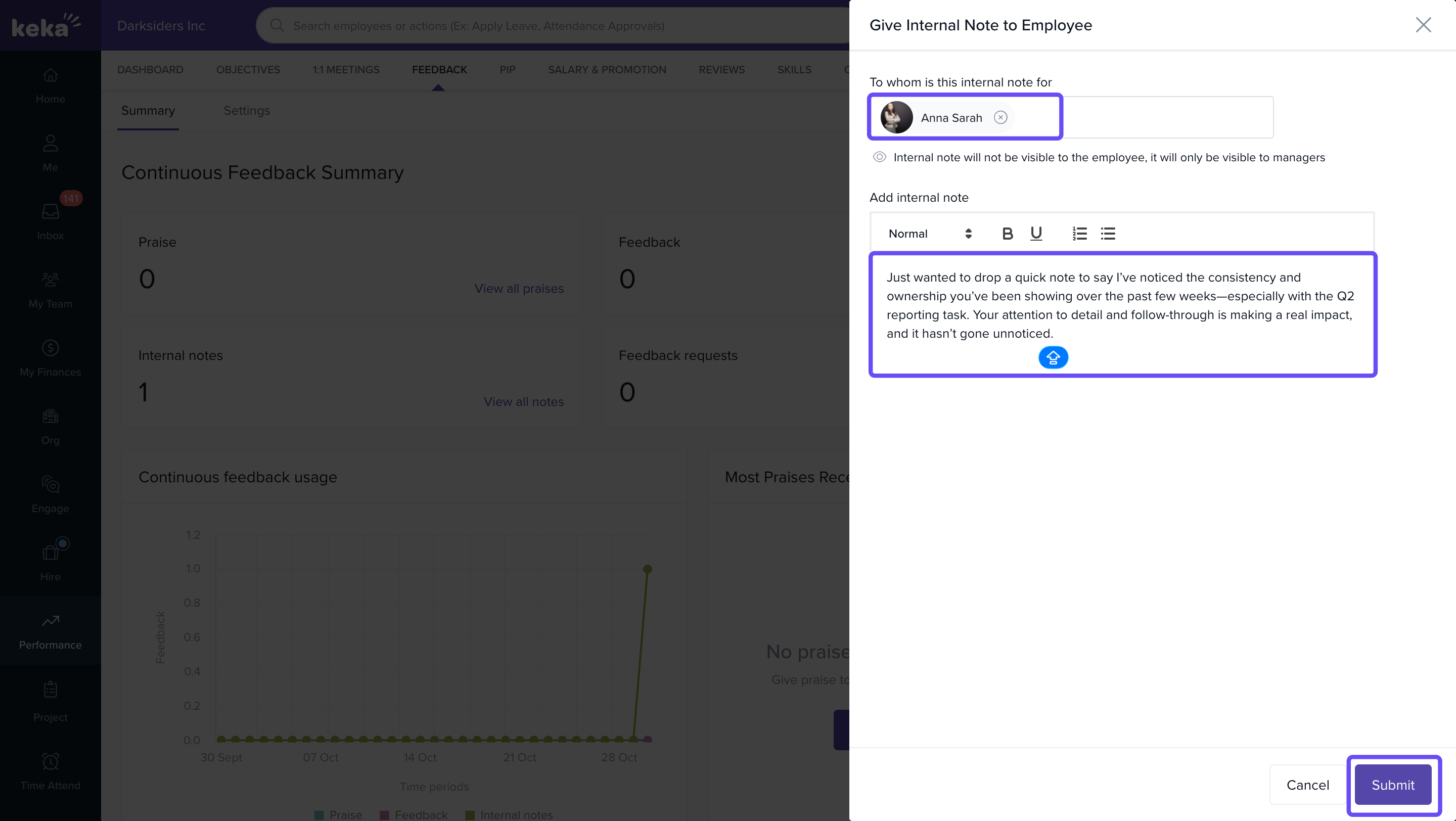Screen dimensions: 1456x821
Task: Remove Anna Sarah from recipient field
Action: click(1000, 117)
